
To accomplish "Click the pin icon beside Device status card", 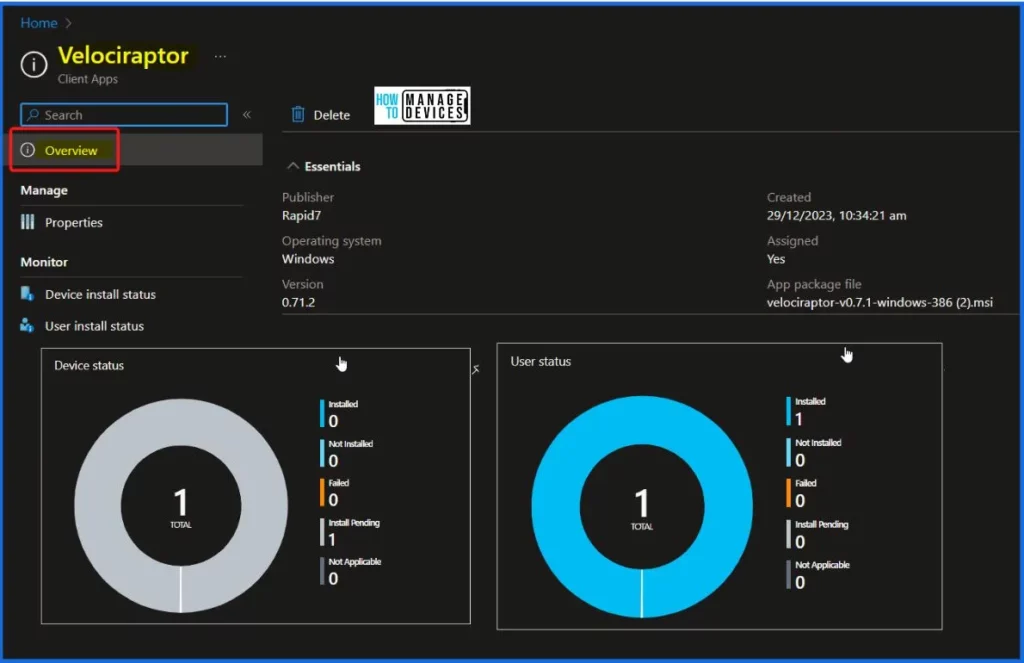I will point(475,370).
